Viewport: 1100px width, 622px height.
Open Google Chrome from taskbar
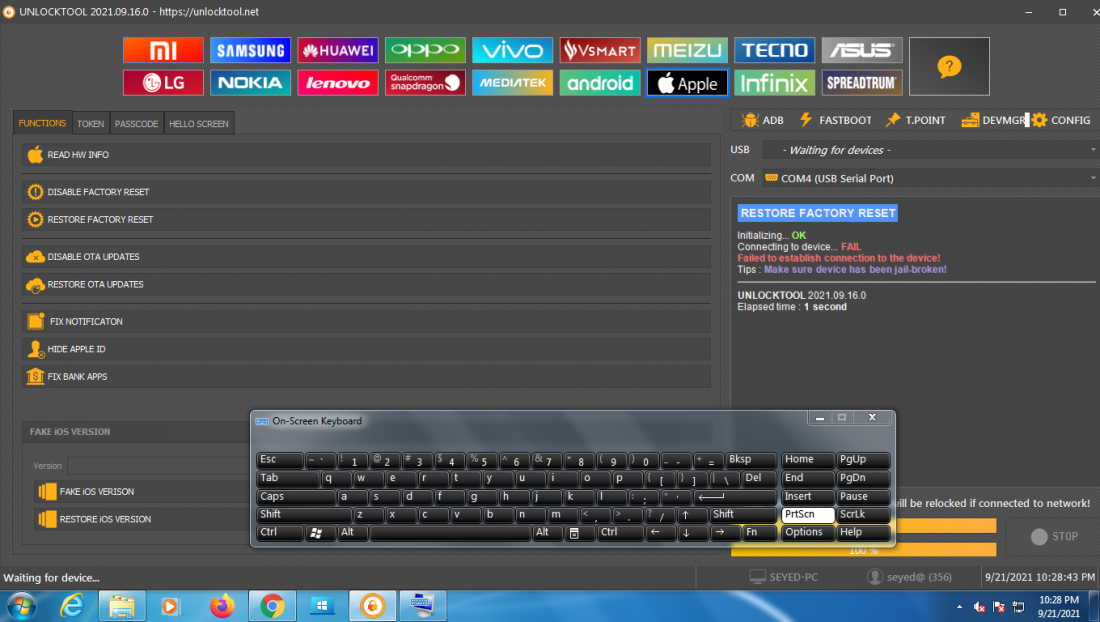click(272, 606)
